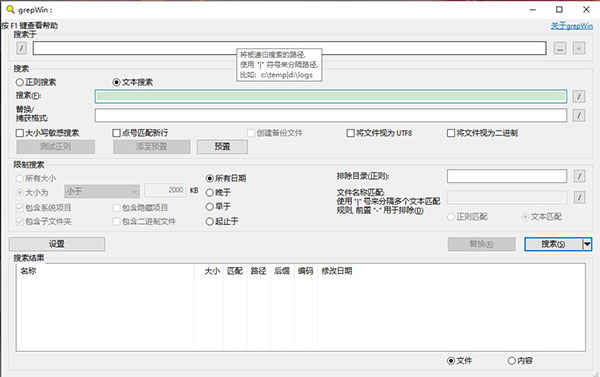Open the 关于grepWin link

click(x=572, y=26)
